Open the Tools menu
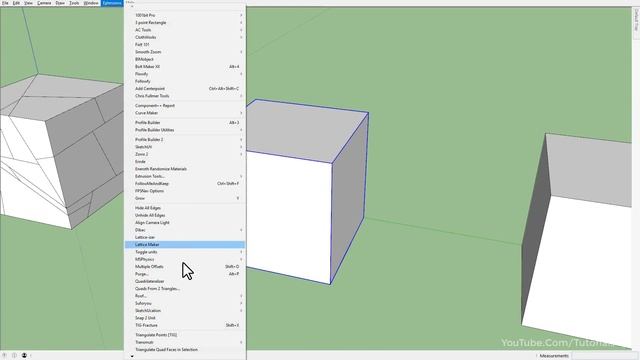Screen dimensions: 640x360 74,3
